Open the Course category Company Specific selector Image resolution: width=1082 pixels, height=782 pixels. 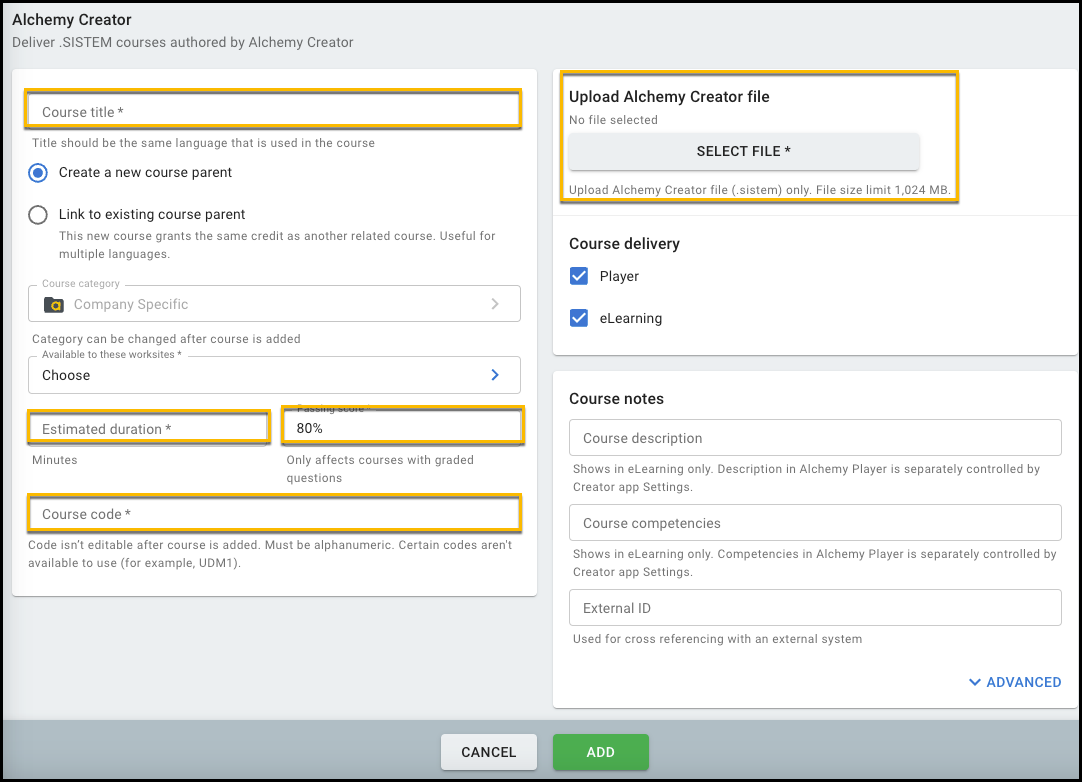274,304
